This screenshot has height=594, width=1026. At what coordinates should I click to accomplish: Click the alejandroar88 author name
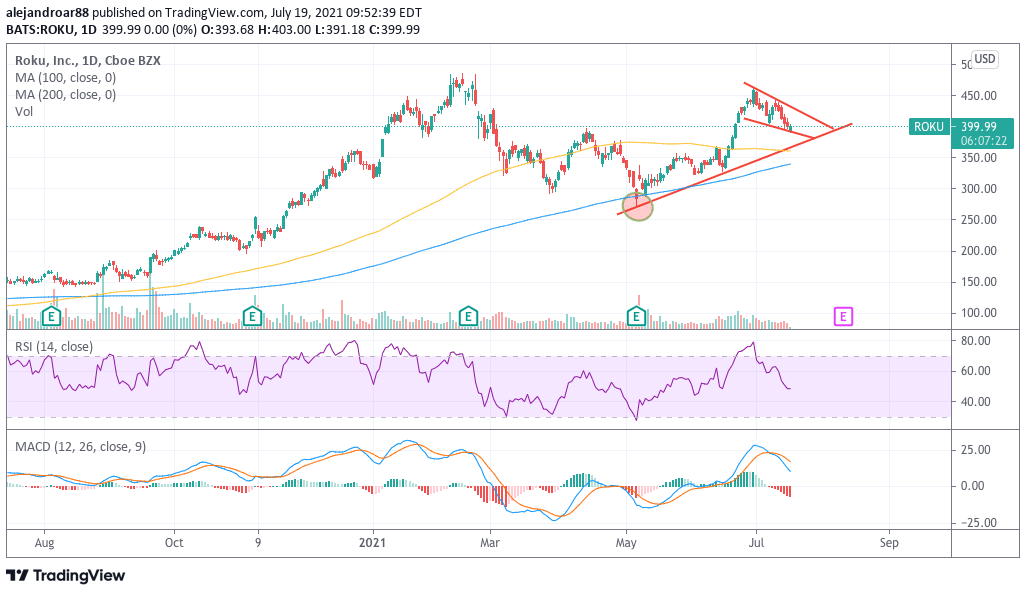coord(46,12)
